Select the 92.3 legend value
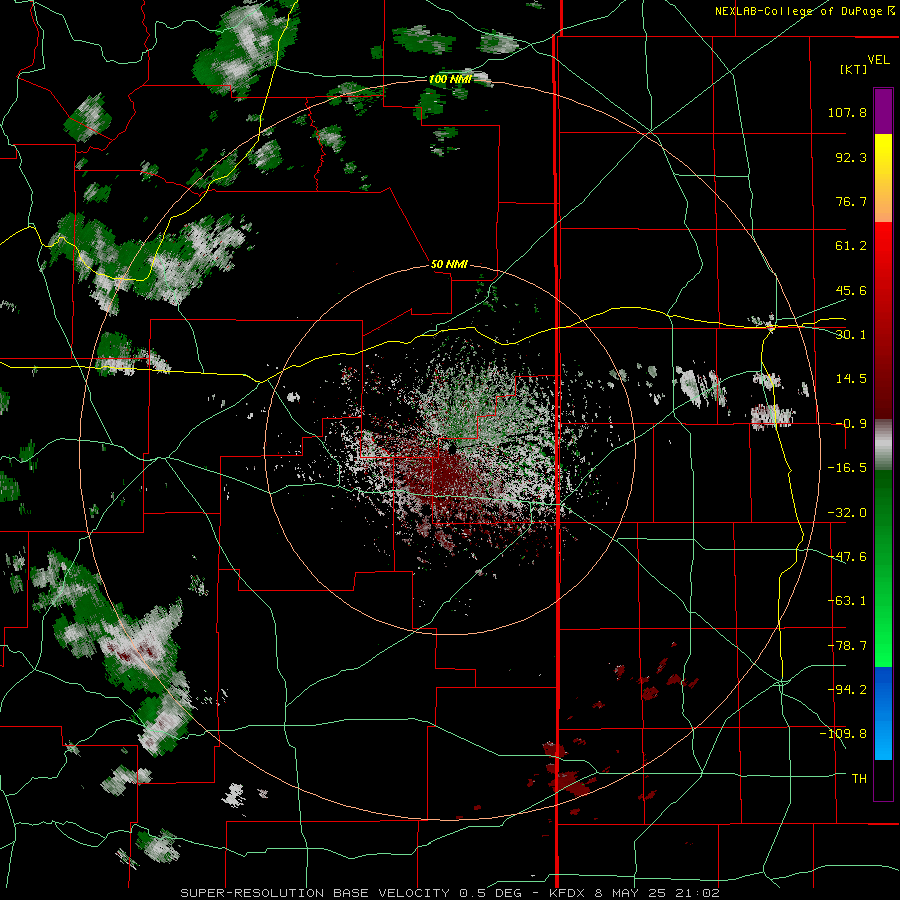 pos(851,157)
